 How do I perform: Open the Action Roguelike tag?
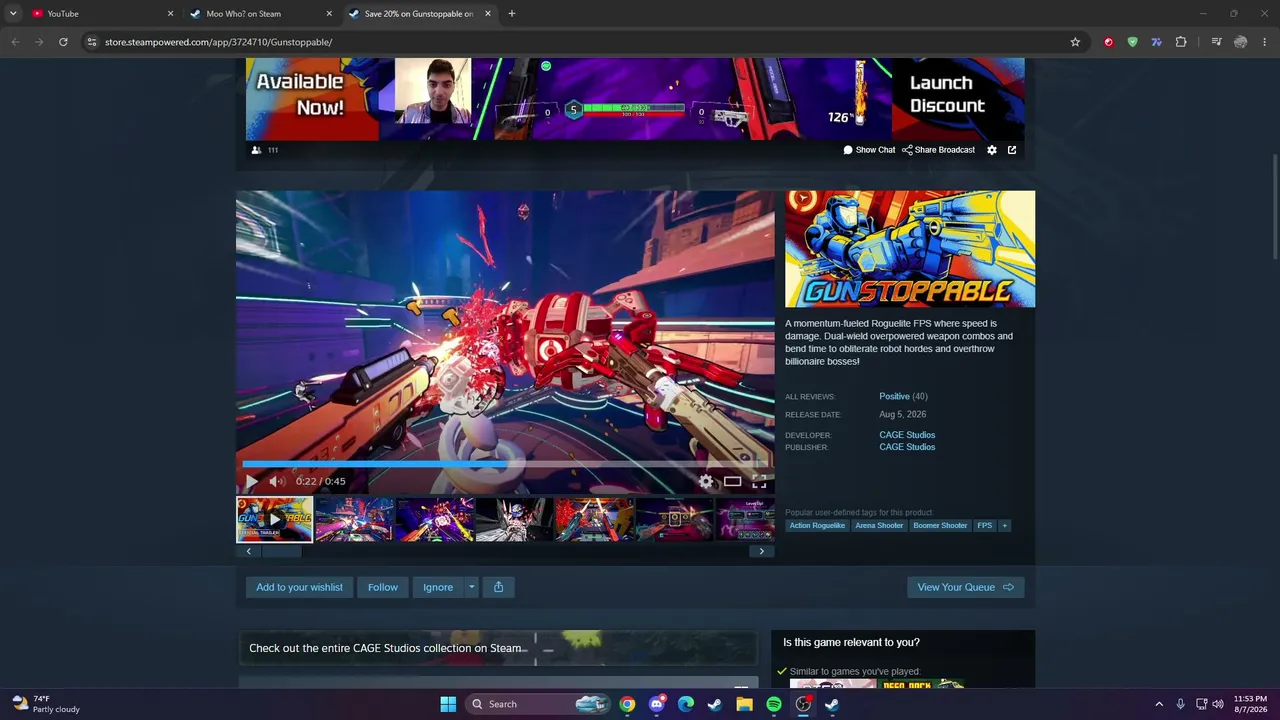[817, 526]
